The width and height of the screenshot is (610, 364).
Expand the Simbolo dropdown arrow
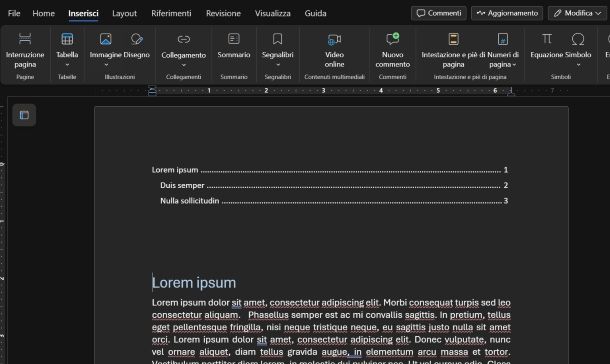(578, 65)
